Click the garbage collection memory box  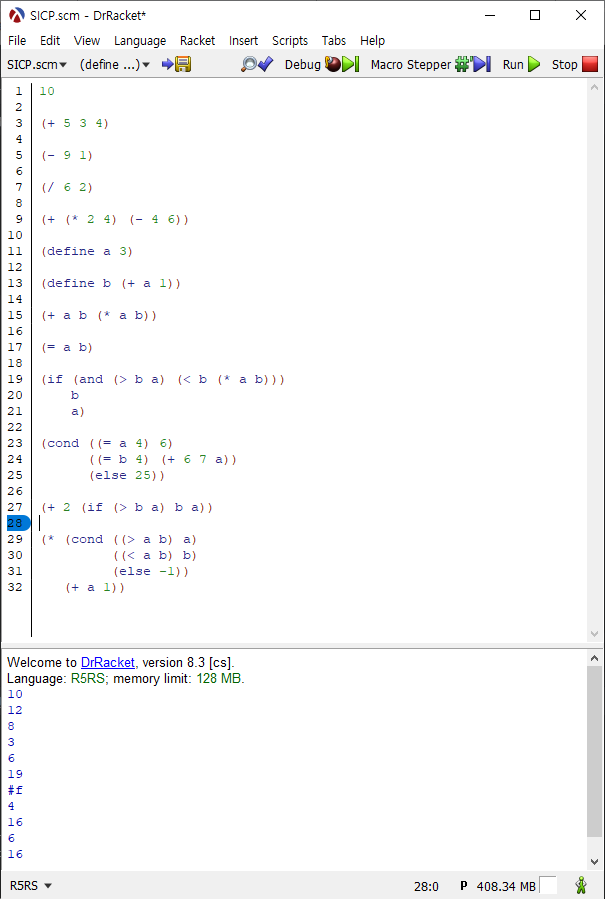click(548, 885)
